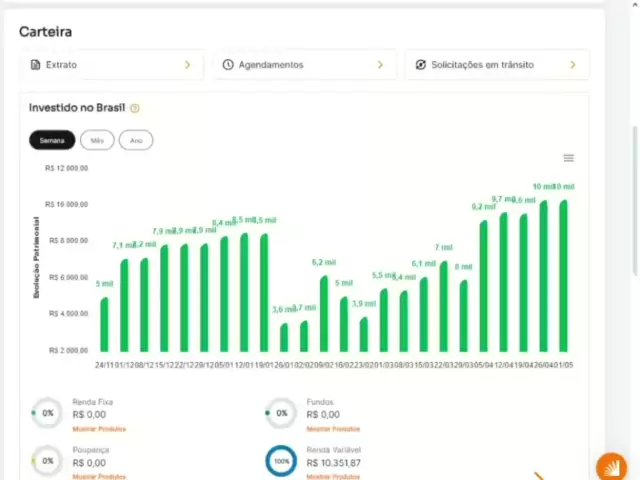Expand Agendamentos using its chevron arrow
This screenshot has width=640, height=480.
[x=380, y=65]
